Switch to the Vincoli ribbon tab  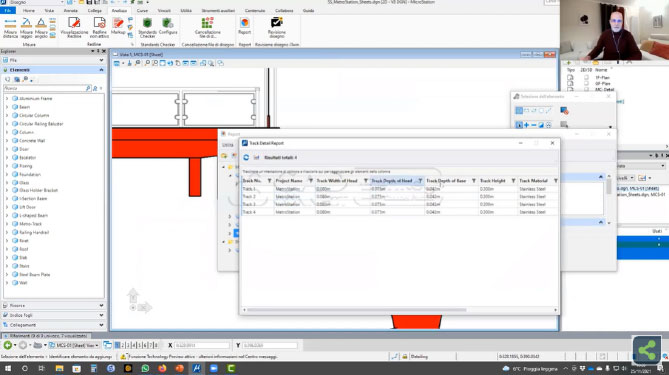(164, 11)
